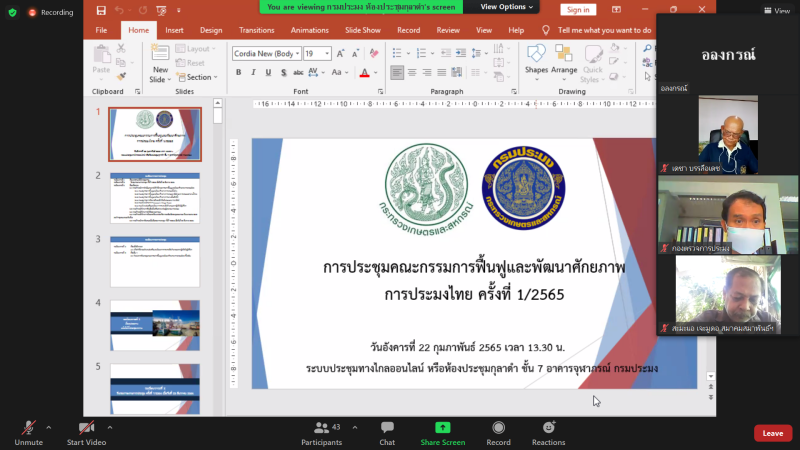Toggle Center alignment button
Viewport: 800px width, 450px height.
tap(412, 72)
